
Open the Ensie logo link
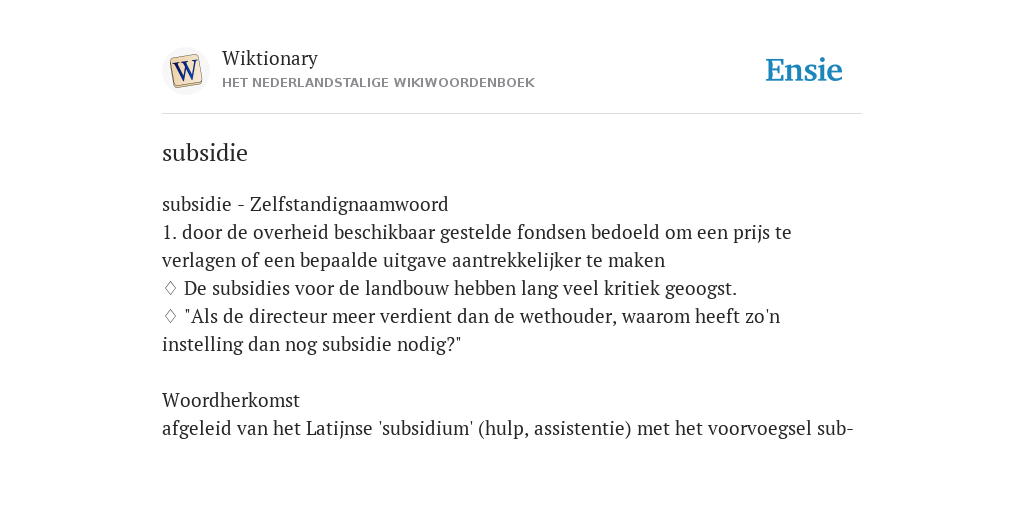(x=804, y=71)
